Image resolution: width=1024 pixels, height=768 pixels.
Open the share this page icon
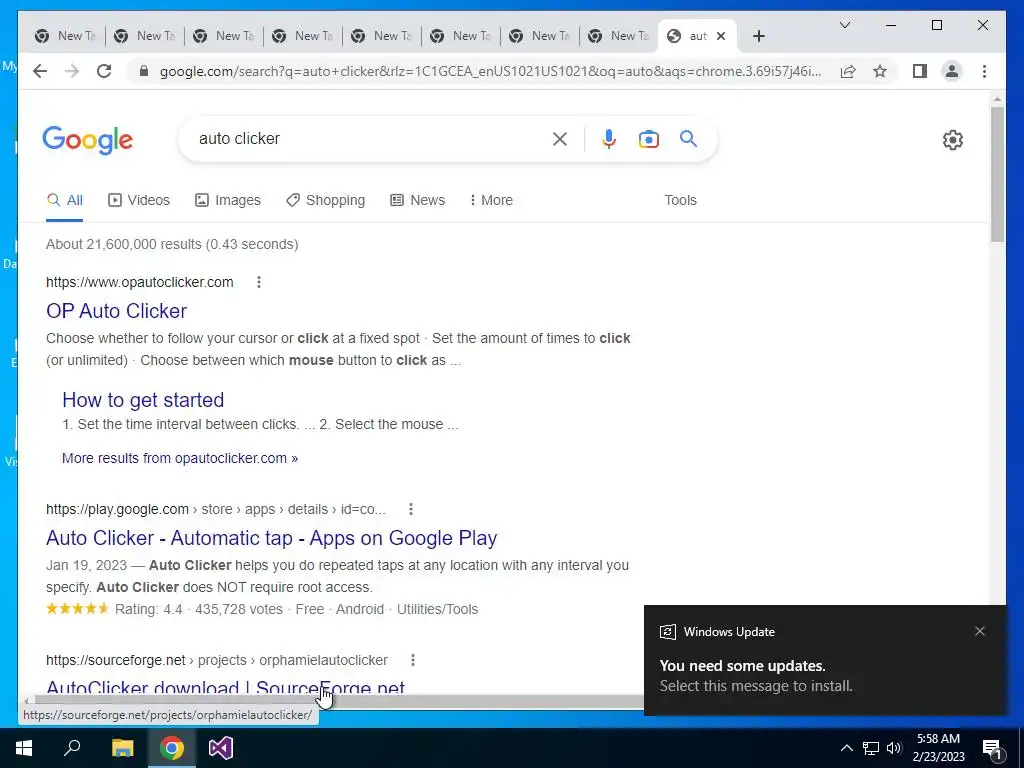coord(848,71)
